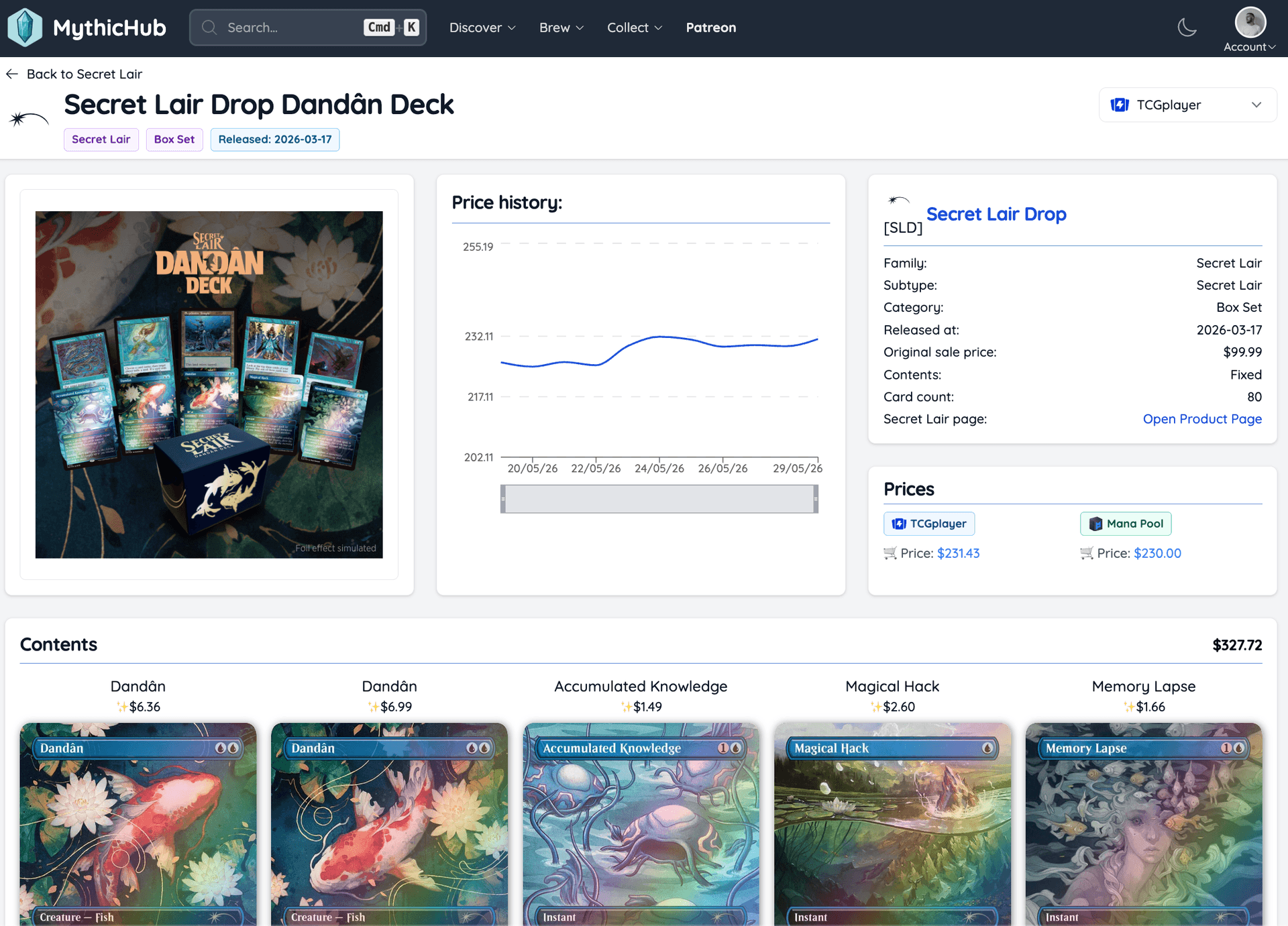Screen dimensions: 1288x926
Task: Open the TCGplayer price $231.43 link
Action: [958, 553]
